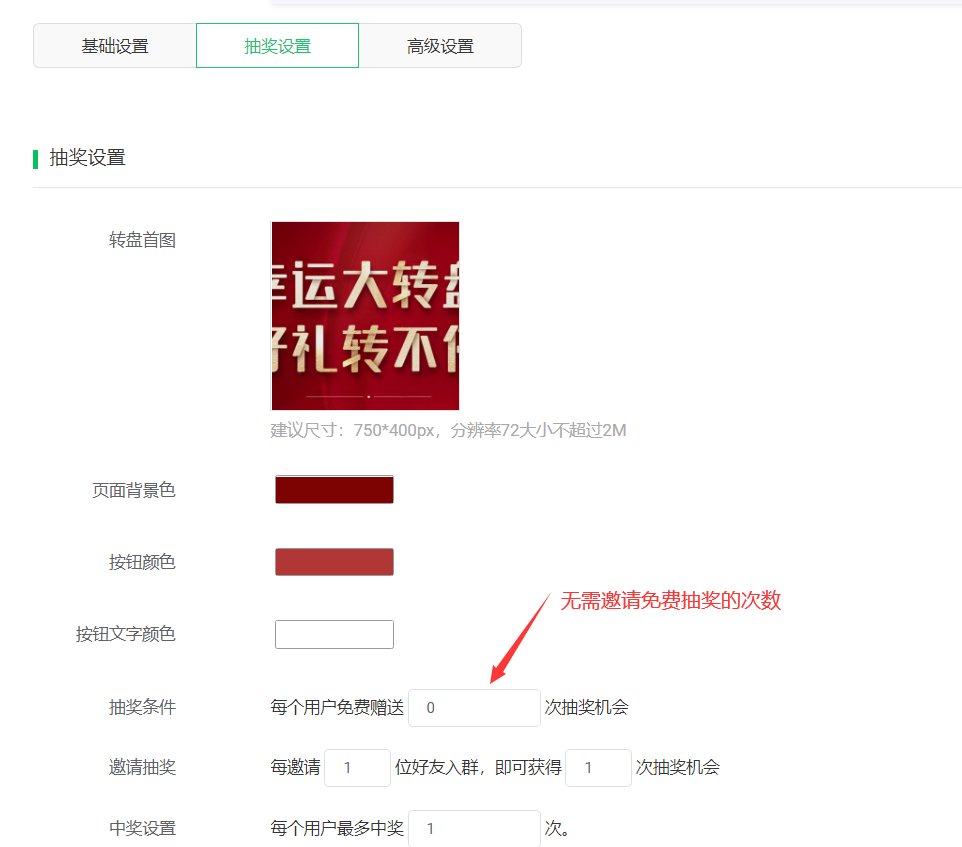Click the 位好友入群，即可获得 text
962x847 pixels.
(x=478, y=767)
